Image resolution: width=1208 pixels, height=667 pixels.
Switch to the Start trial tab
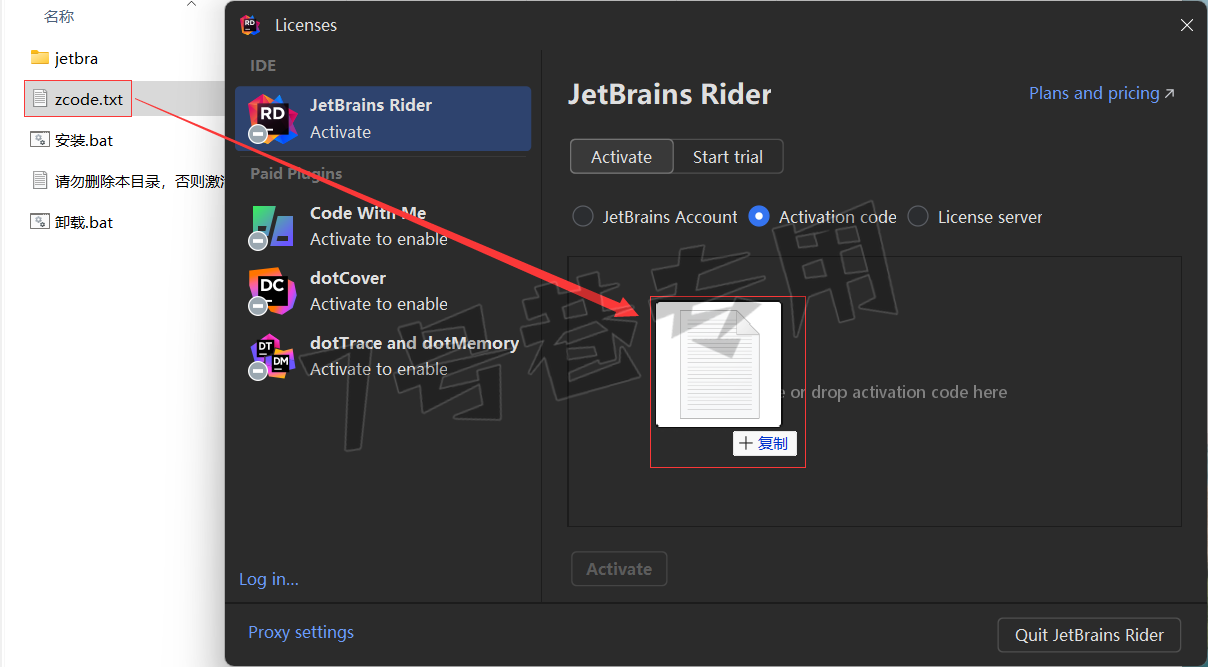pos(728,156)
